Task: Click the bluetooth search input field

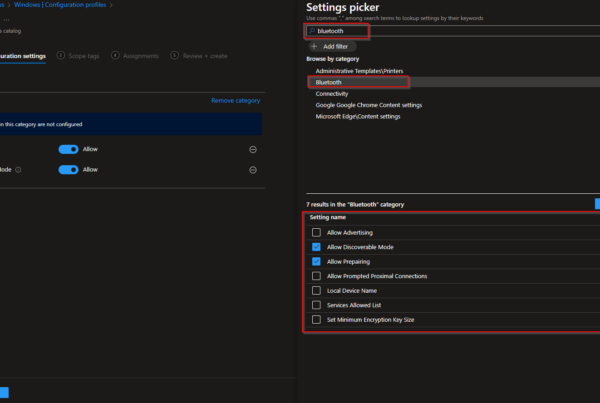Action: pos(342,32)
